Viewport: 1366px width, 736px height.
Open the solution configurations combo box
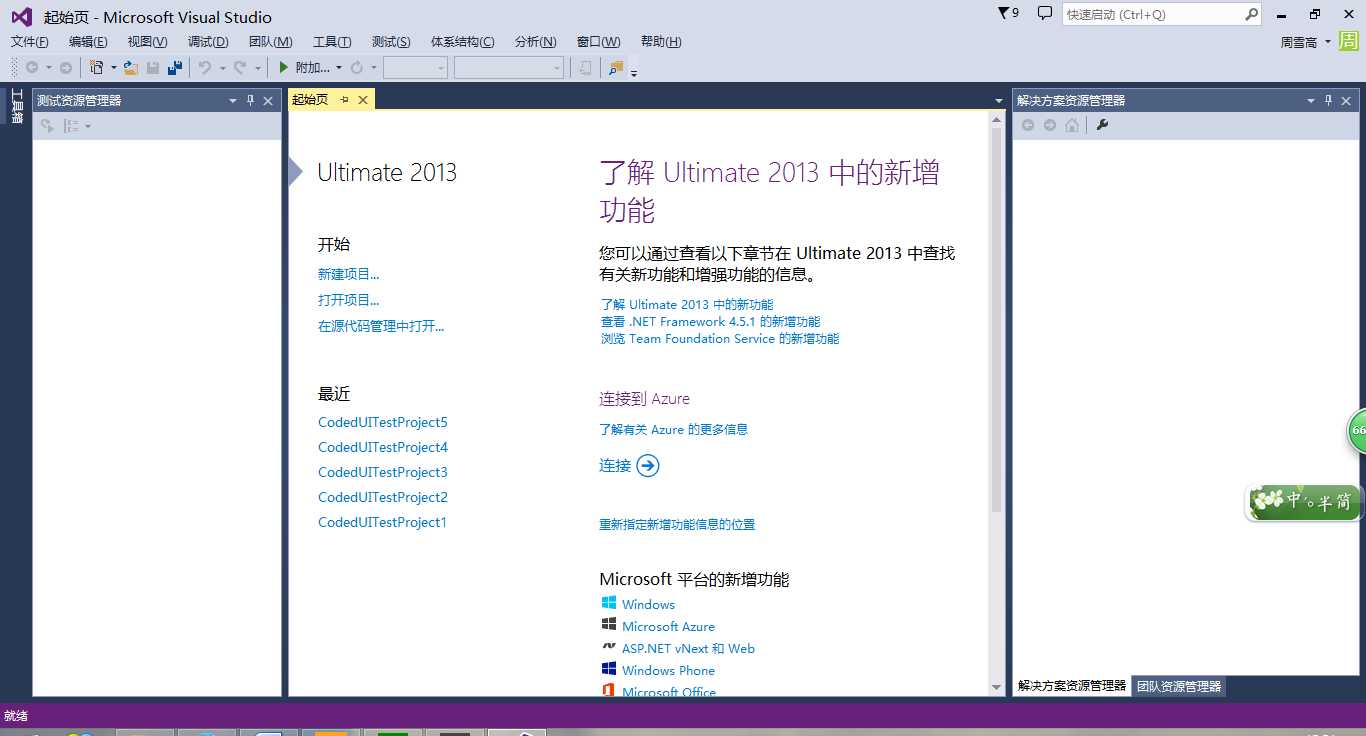coord(415,67)
